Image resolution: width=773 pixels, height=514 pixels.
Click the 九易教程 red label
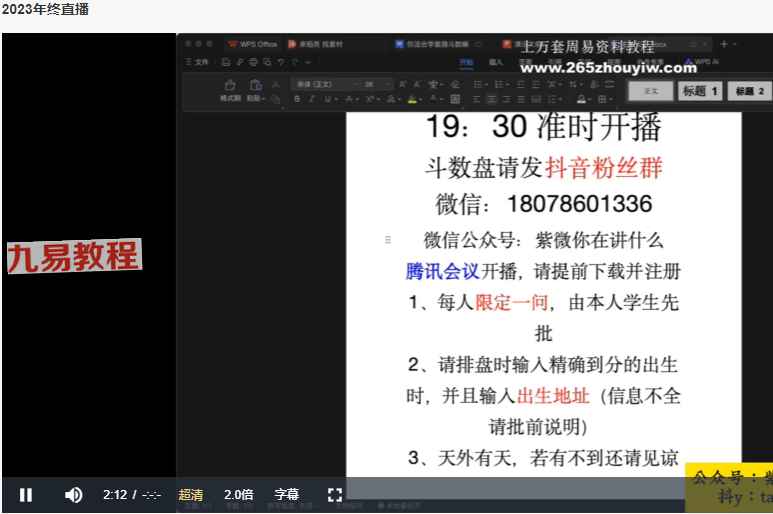click(x=74, y=256)
